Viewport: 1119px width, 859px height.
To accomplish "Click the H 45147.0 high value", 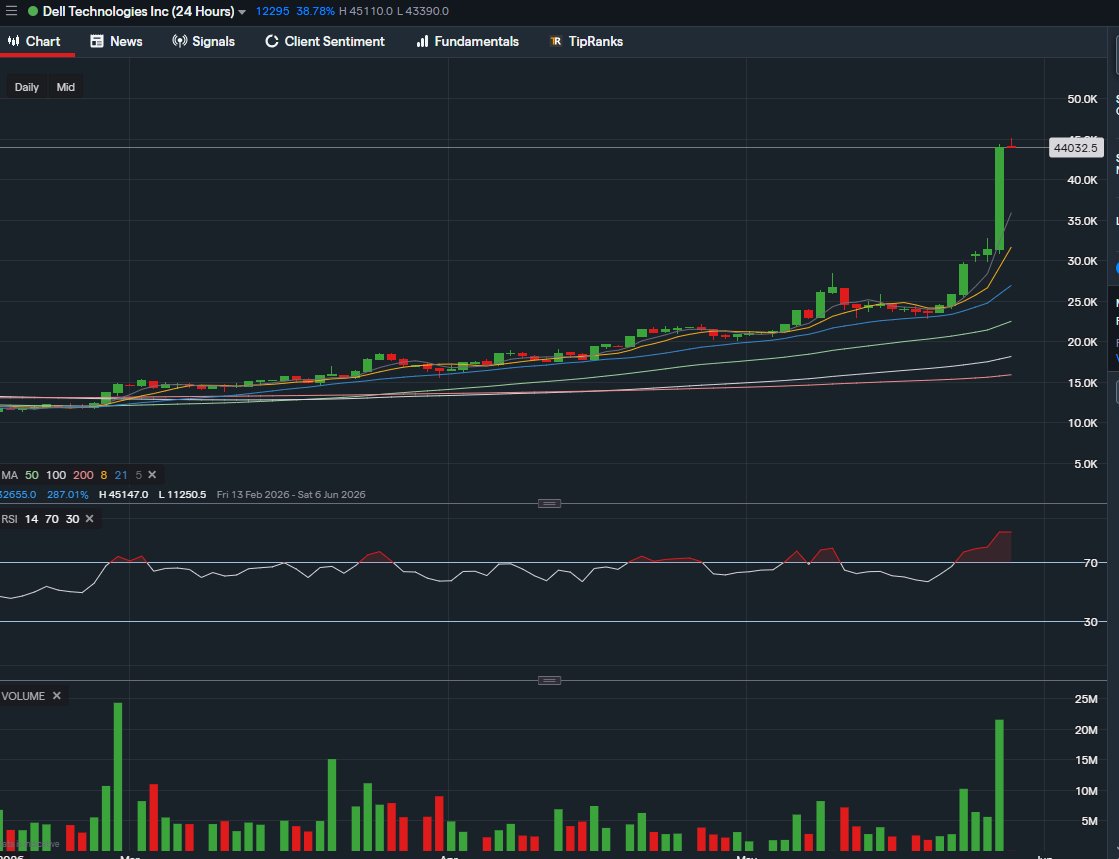I will [123, 494].
